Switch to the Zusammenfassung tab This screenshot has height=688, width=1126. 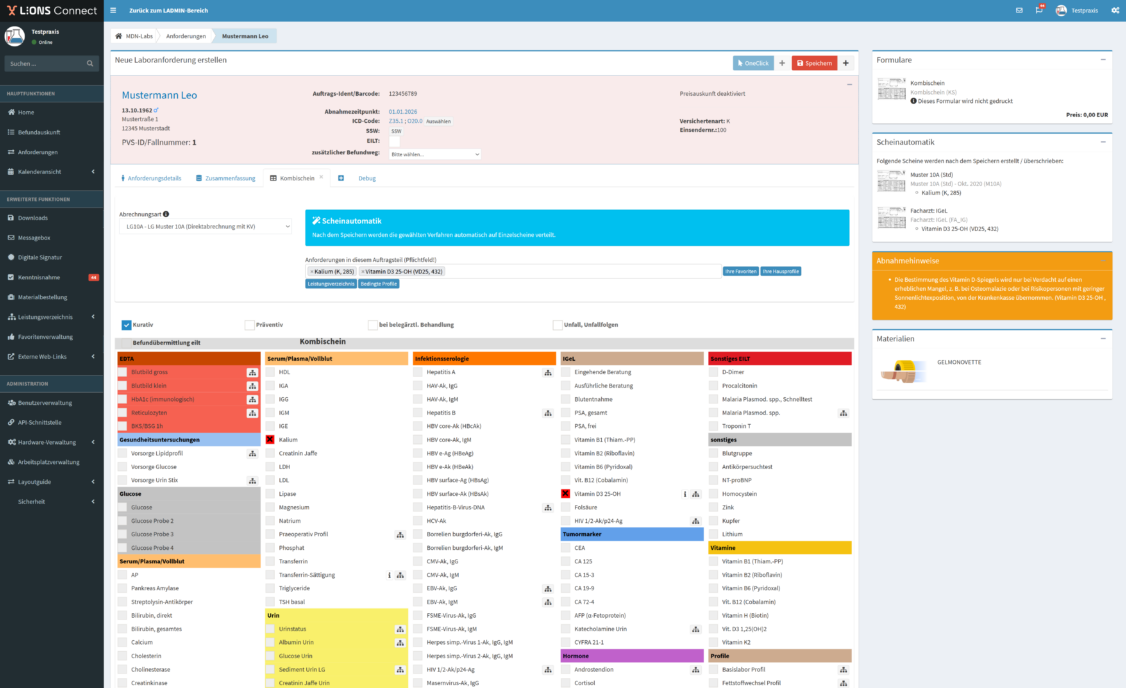(x=226, y=178)
